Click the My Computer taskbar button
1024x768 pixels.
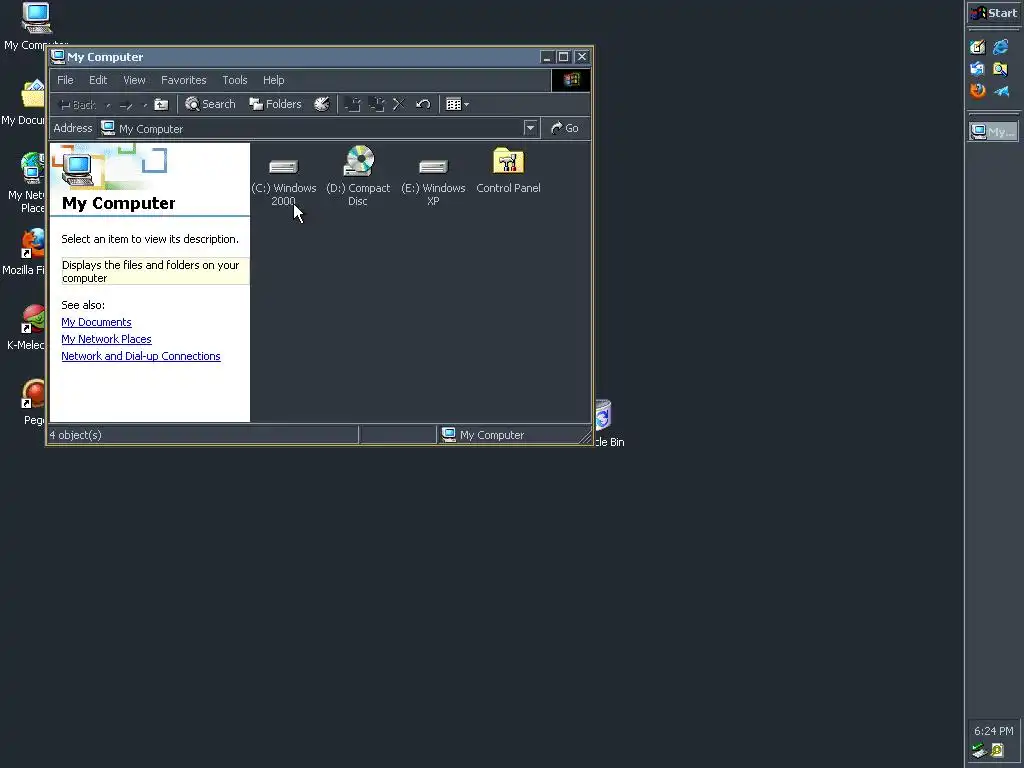pos(993,132)
